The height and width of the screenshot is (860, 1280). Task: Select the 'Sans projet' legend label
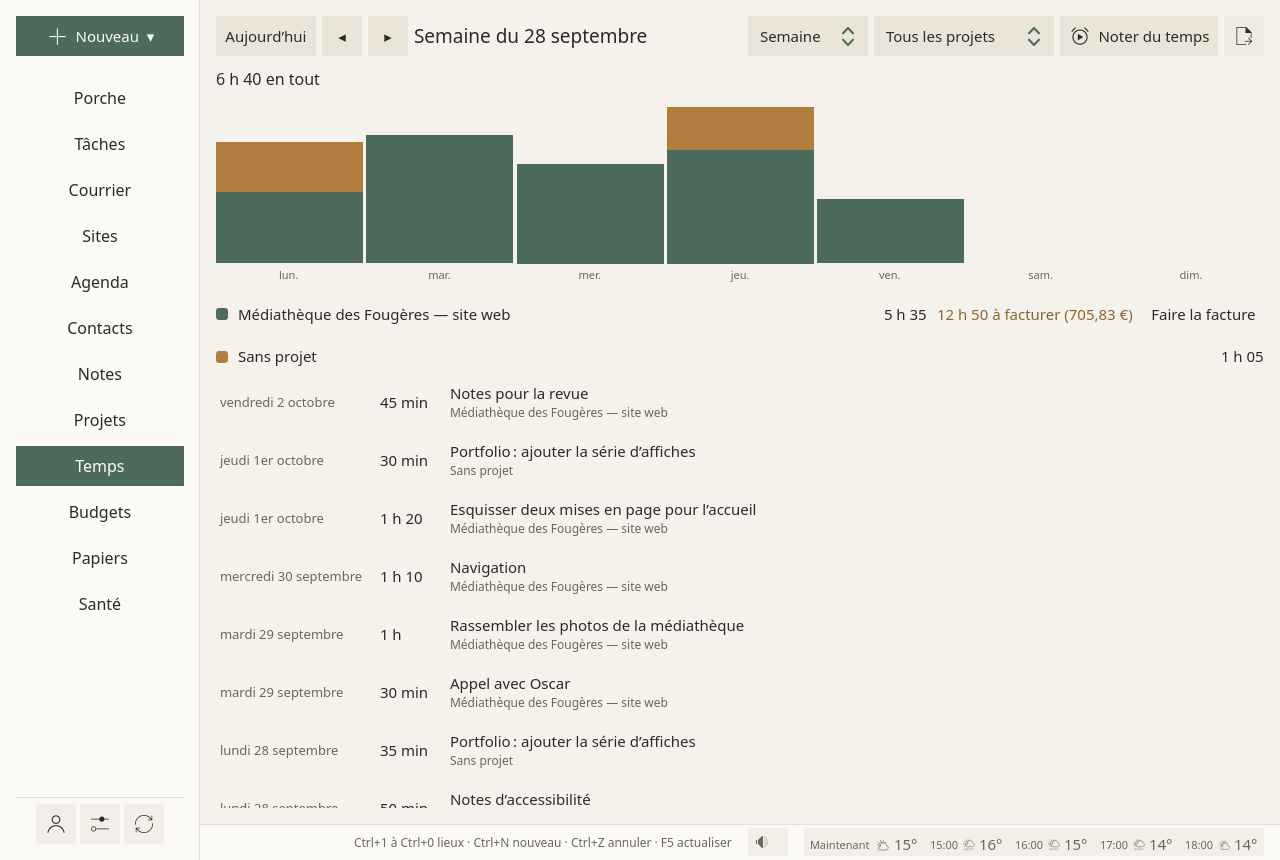(x=277, y=357)
